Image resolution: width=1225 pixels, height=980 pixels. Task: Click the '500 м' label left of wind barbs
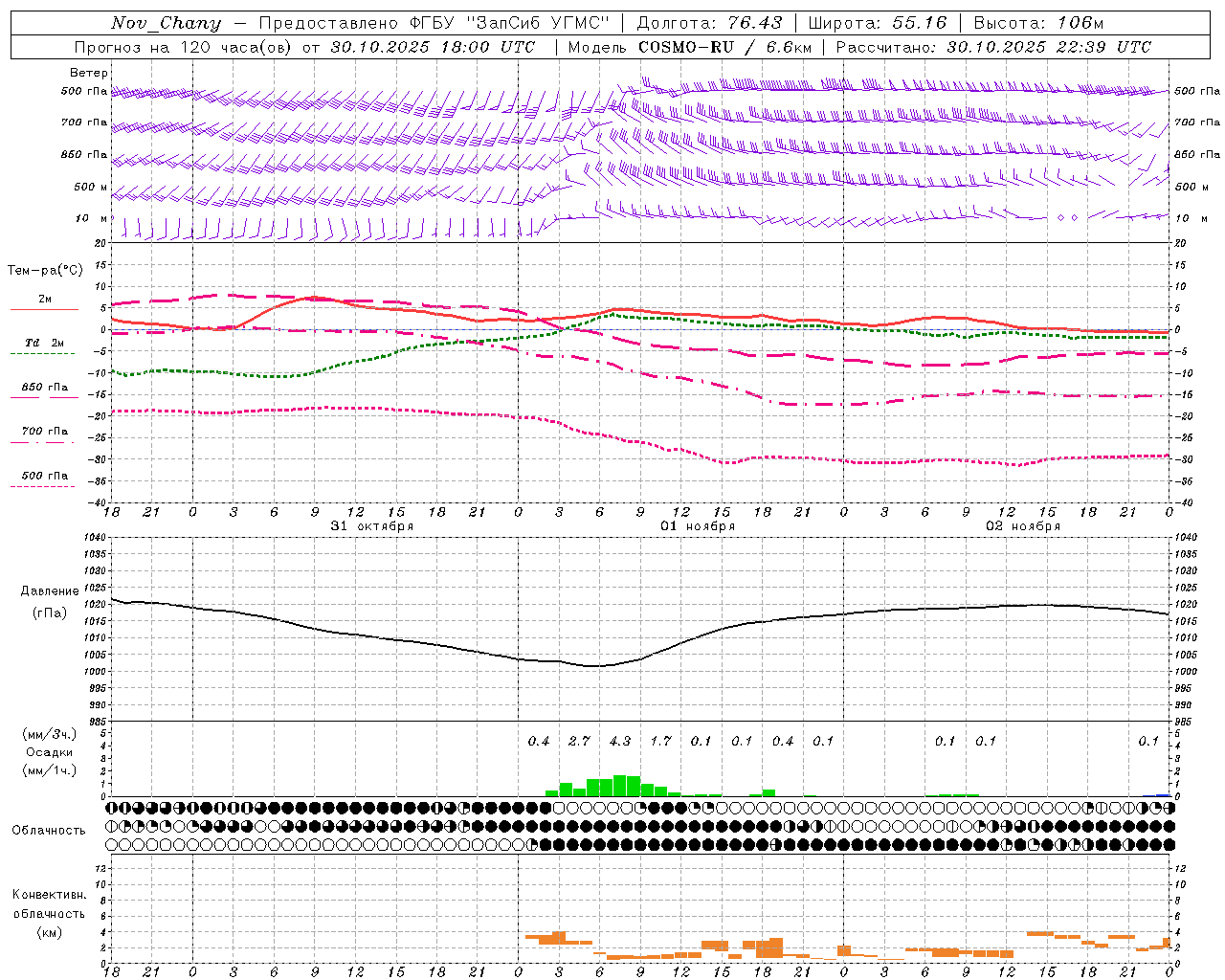[x=91, y=187]
